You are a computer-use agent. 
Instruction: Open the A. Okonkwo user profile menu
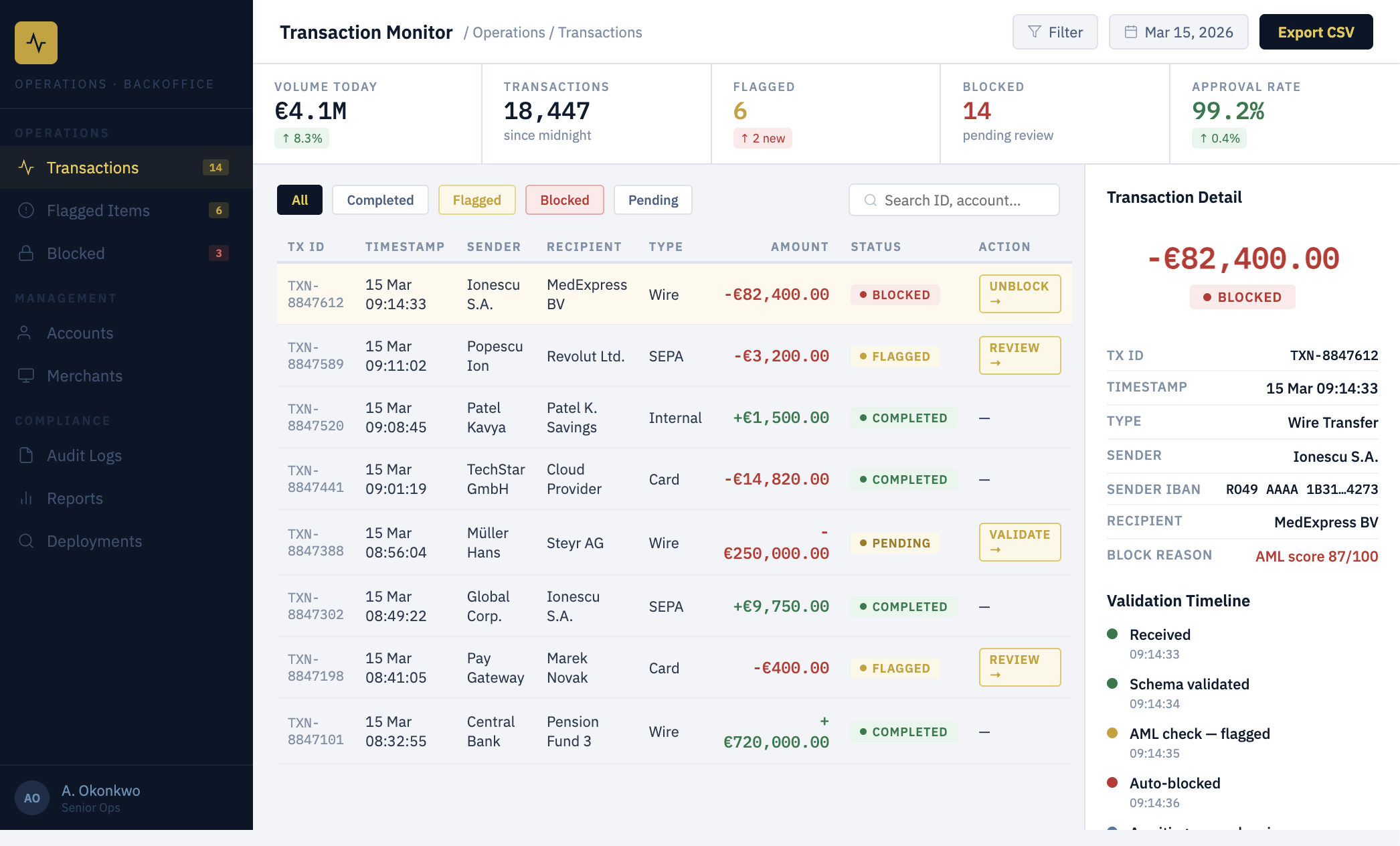tap(100, 798)
